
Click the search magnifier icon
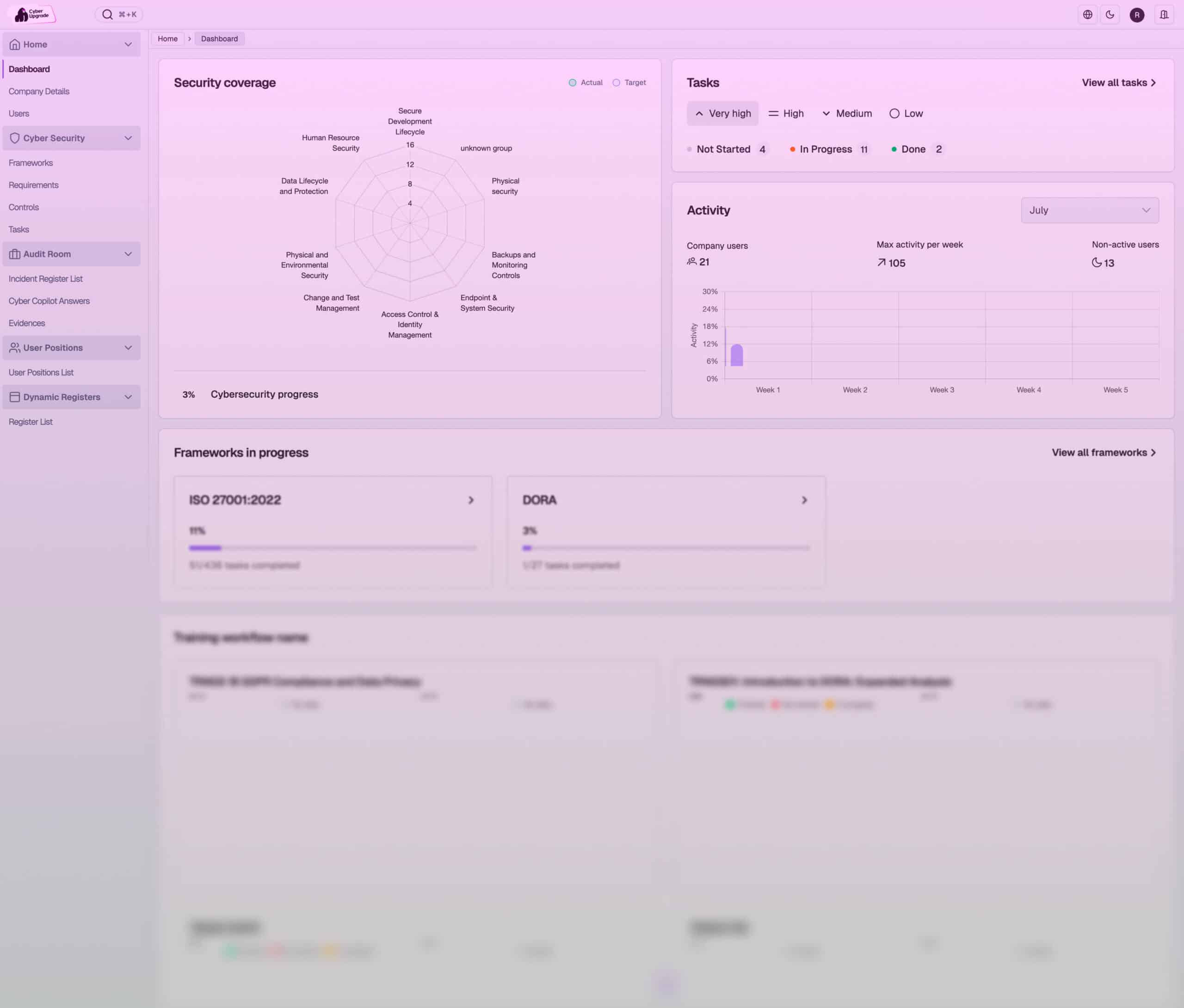point(107,15)
